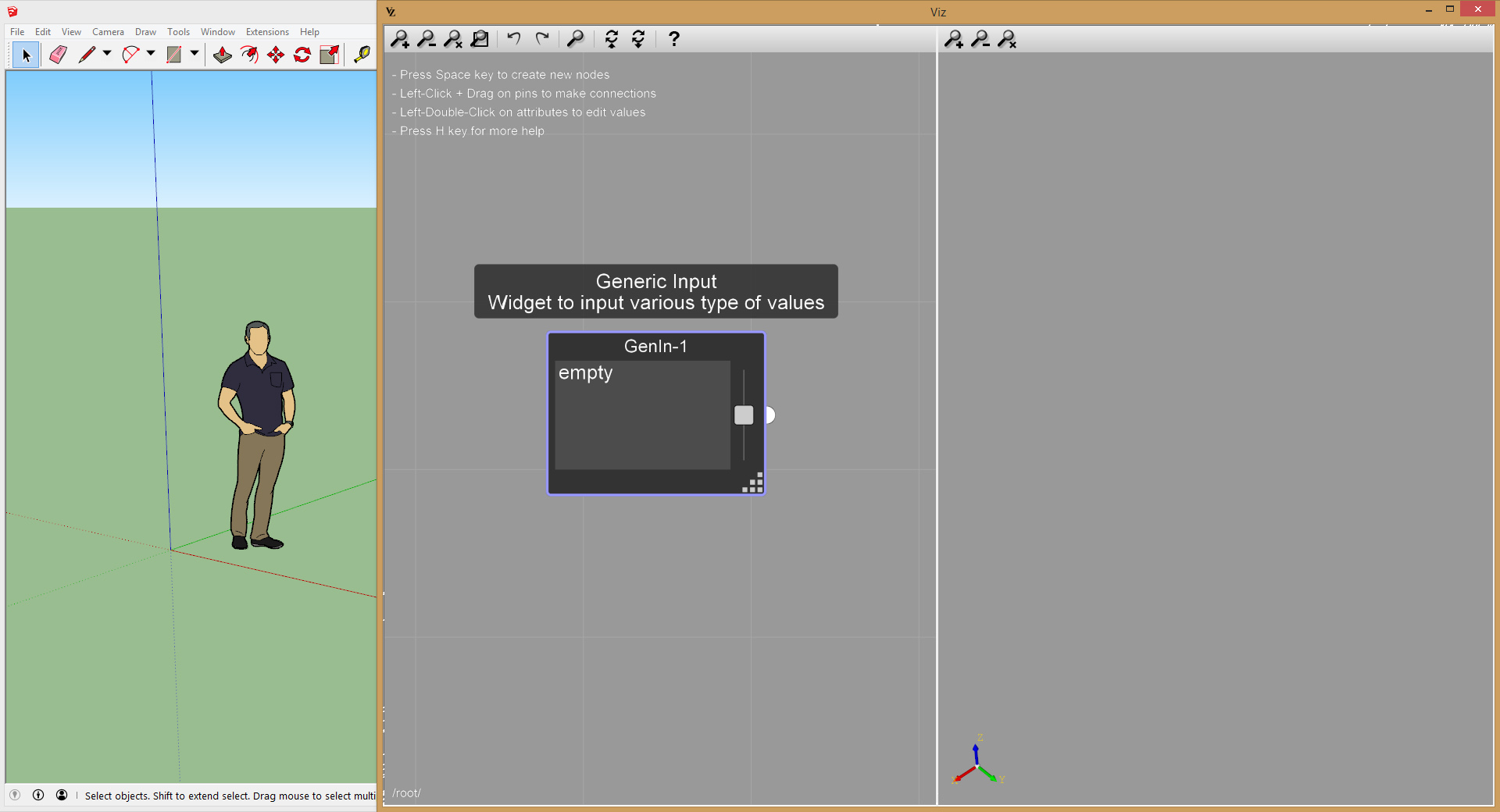The image size is (1500, 812).
Task: Click the GenIn-1 node title
Action: 655,347
